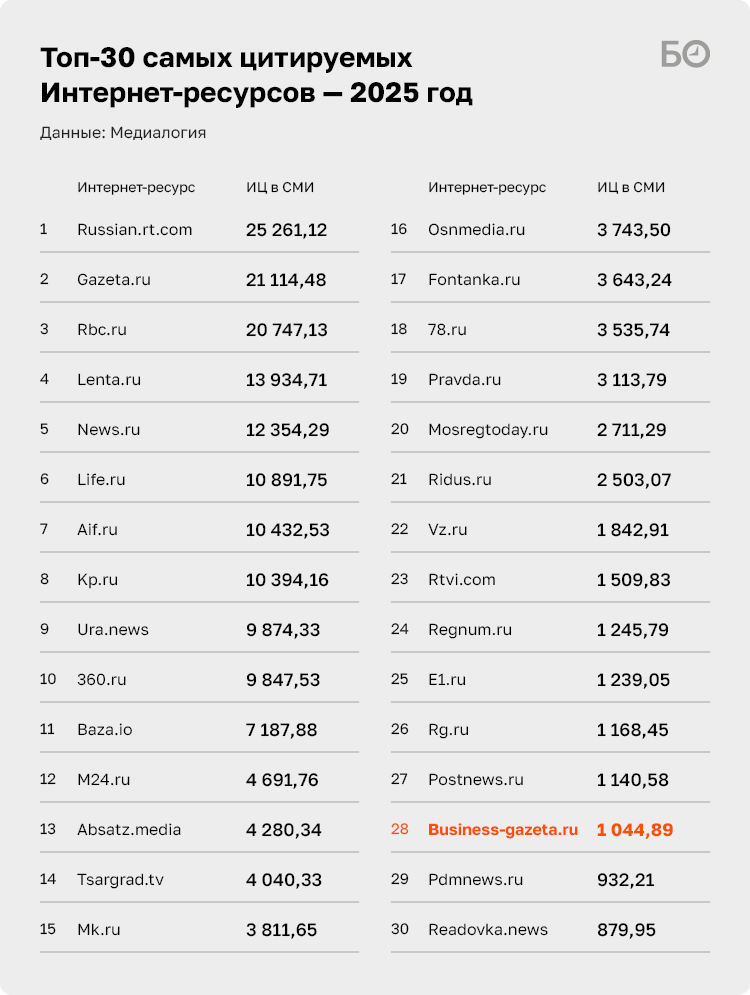Viewport: 750px width, 995px height.
Task: Click the 'Данные: Медиалогия' source text
Action: pos(123,133)
